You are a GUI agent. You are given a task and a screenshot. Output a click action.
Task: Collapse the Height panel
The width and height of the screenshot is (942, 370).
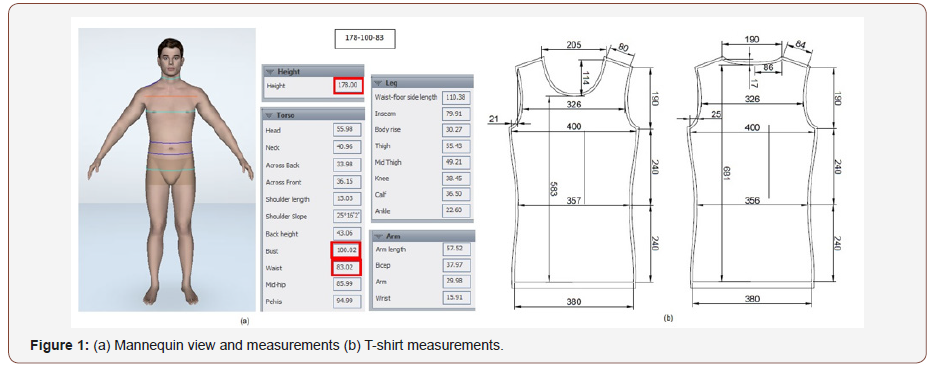tap(269, 71)
